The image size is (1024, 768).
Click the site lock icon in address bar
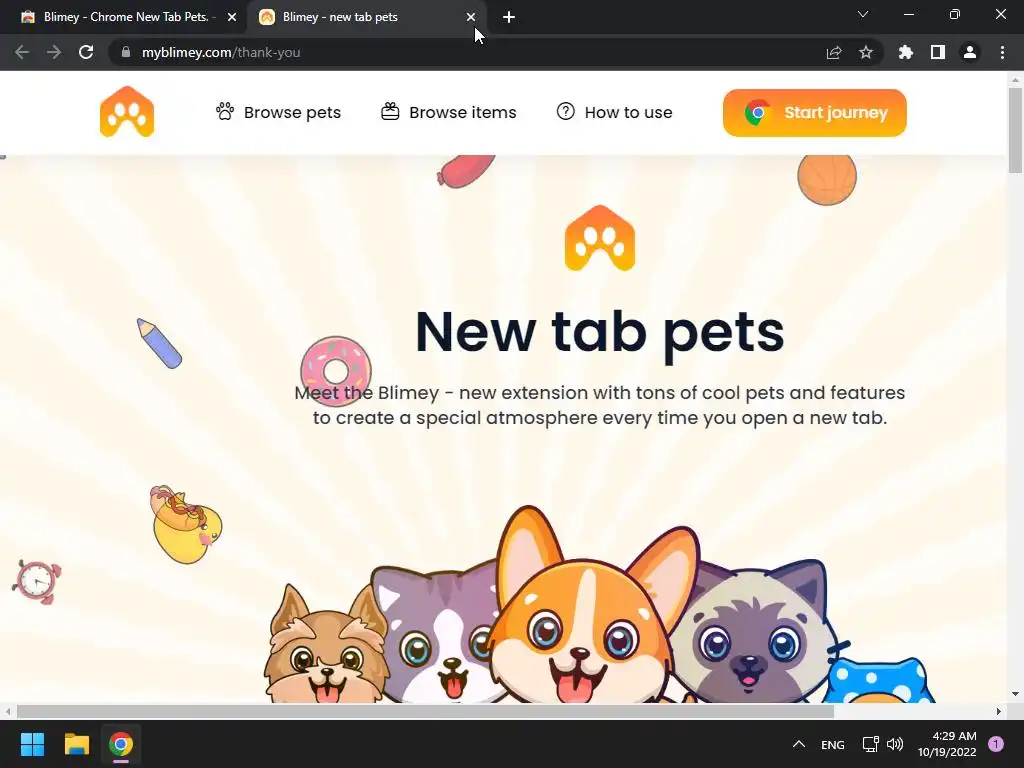[126, 52]
